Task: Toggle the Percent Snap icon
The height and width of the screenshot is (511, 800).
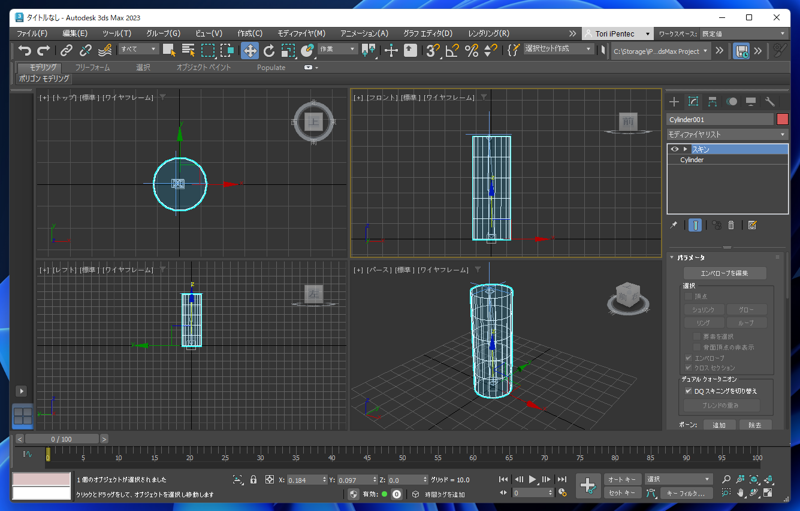Action: pyautogui.click(x=471, y=50)
